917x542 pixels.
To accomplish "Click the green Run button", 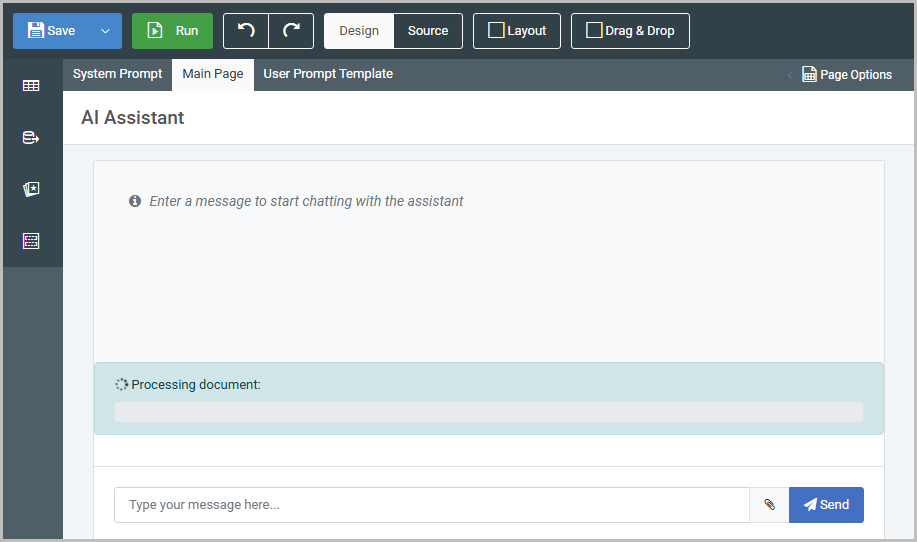I will (x=172, y=31).
